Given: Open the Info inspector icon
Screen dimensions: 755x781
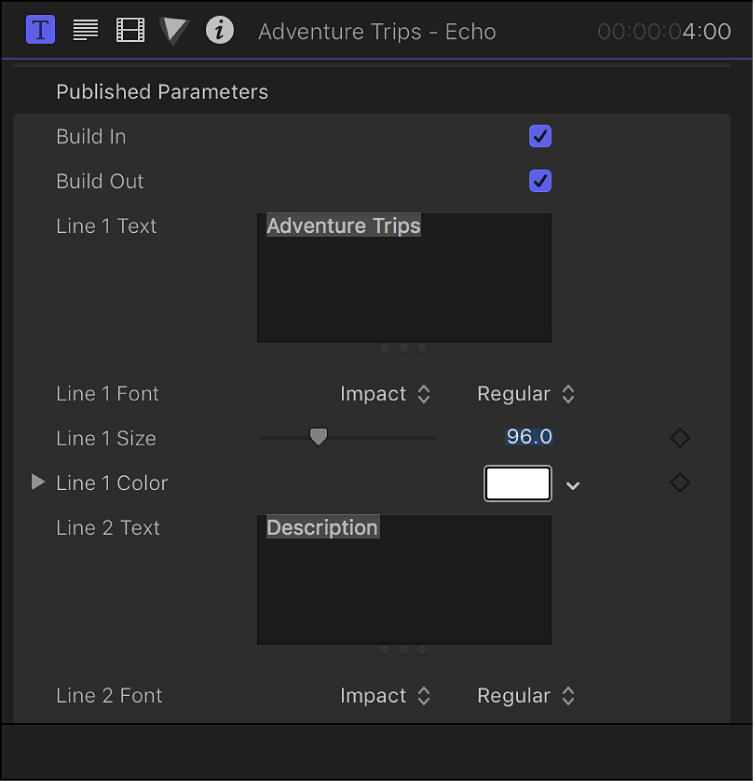Looking at the screenshot, I should click(x=220, y=30).
